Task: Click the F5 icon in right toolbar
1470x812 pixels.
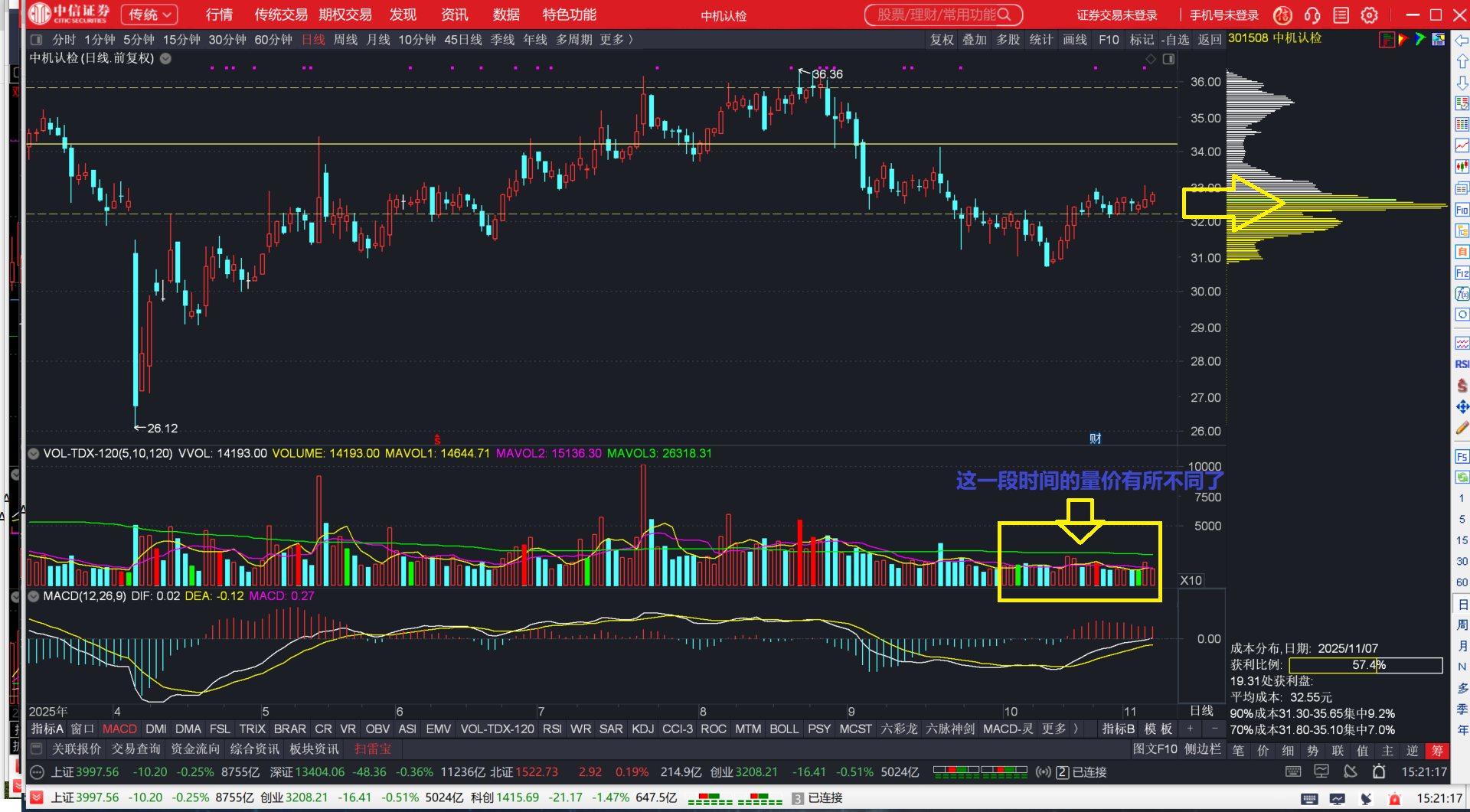Action: 1462,457
